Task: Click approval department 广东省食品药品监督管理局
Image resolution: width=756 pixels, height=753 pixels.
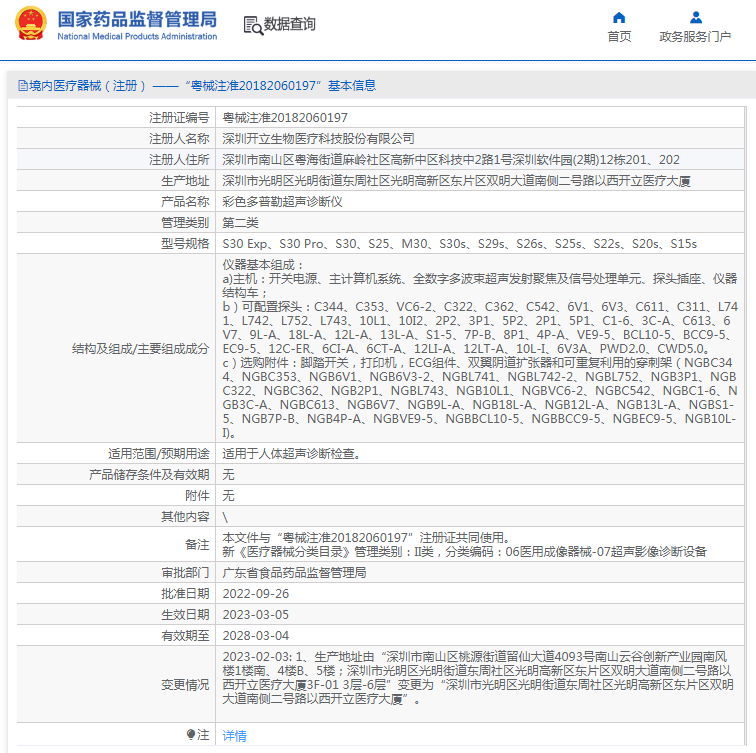Action: 294,573
